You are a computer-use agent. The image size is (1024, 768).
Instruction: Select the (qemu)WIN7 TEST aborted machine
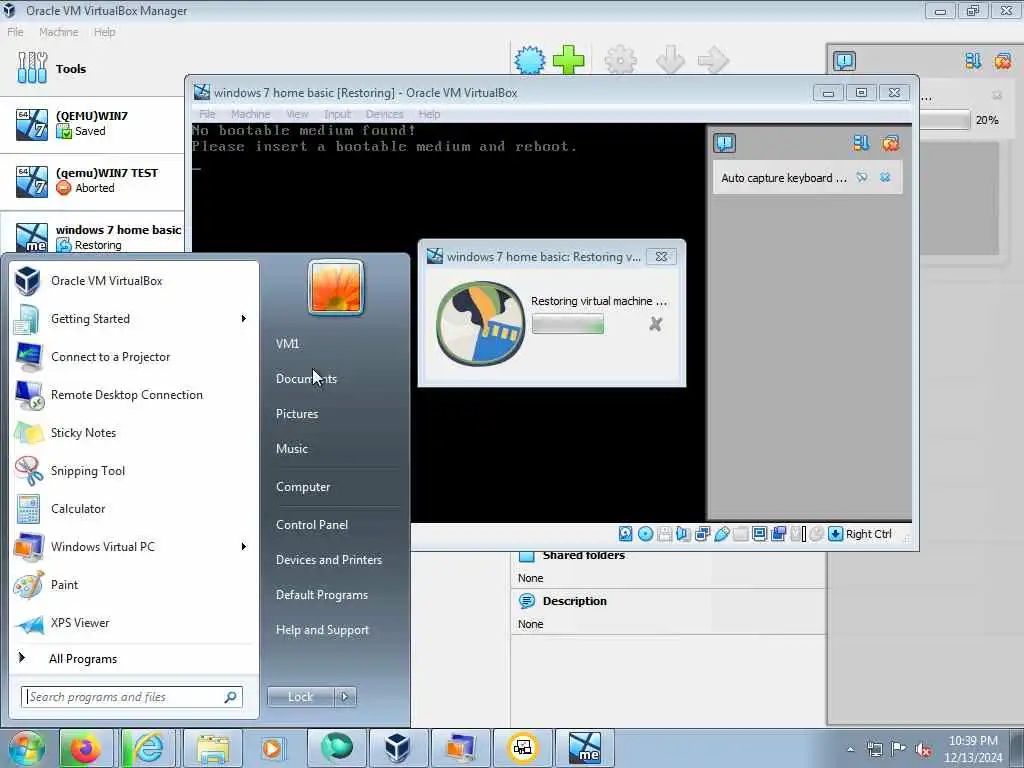(x=92, y=181)
